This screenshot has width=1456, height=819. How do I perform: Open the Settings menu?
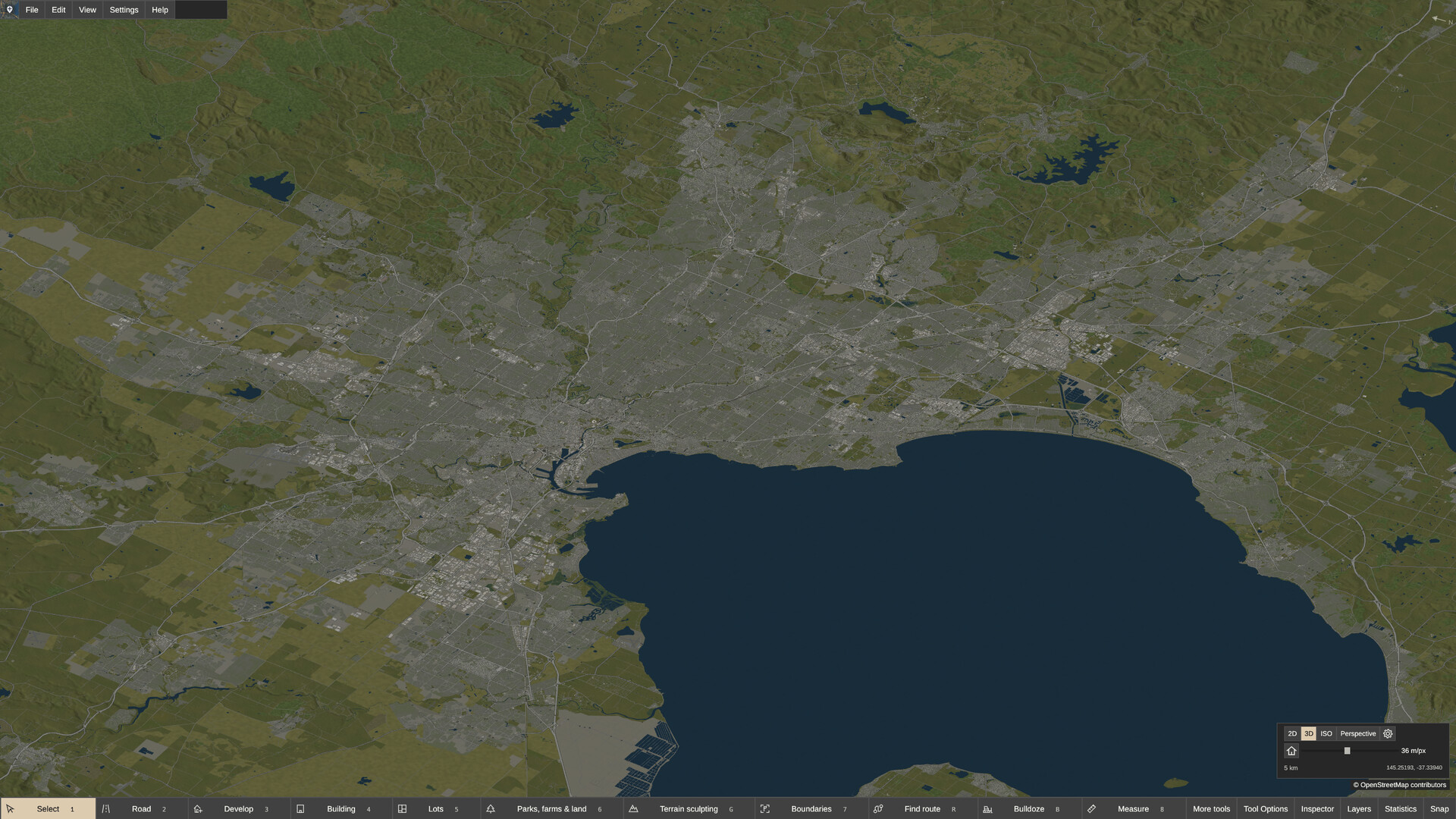(x=124, y=10)
